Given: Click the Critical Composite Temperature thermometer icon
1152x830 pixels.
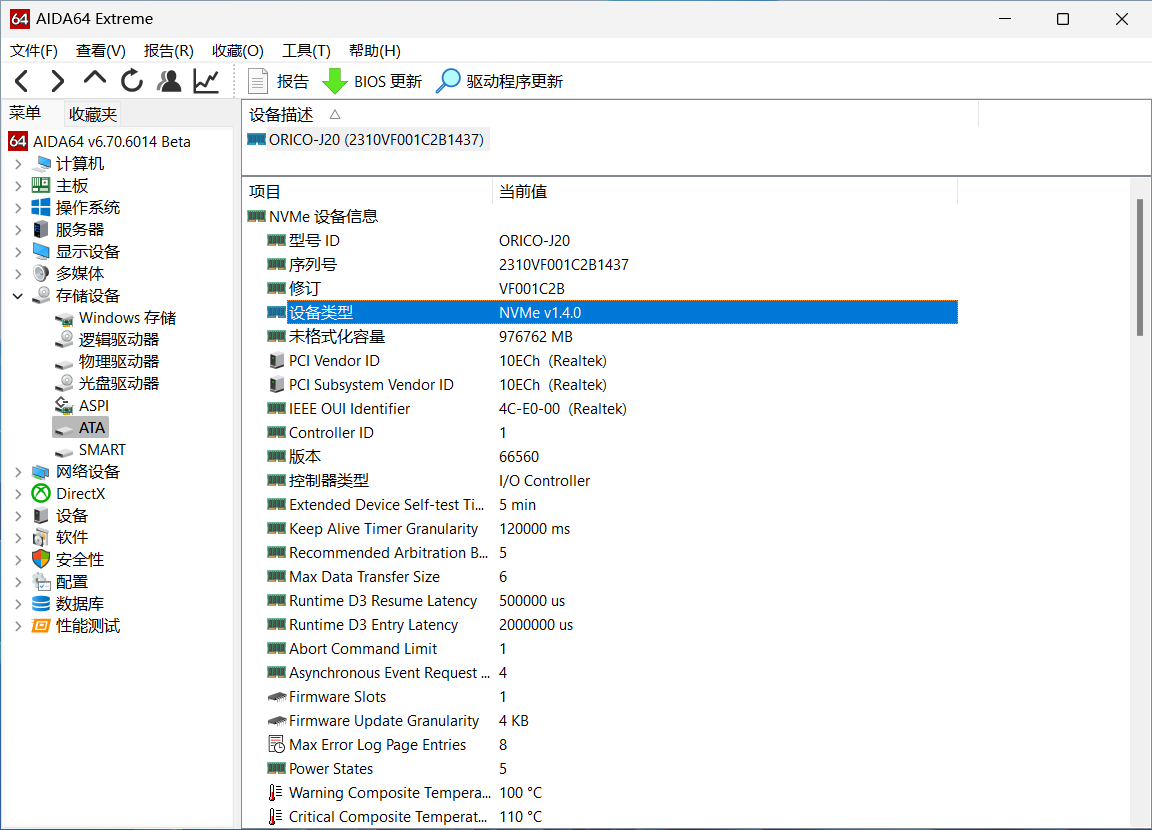Looking at the screenshot, I should [x=275, y=817].
